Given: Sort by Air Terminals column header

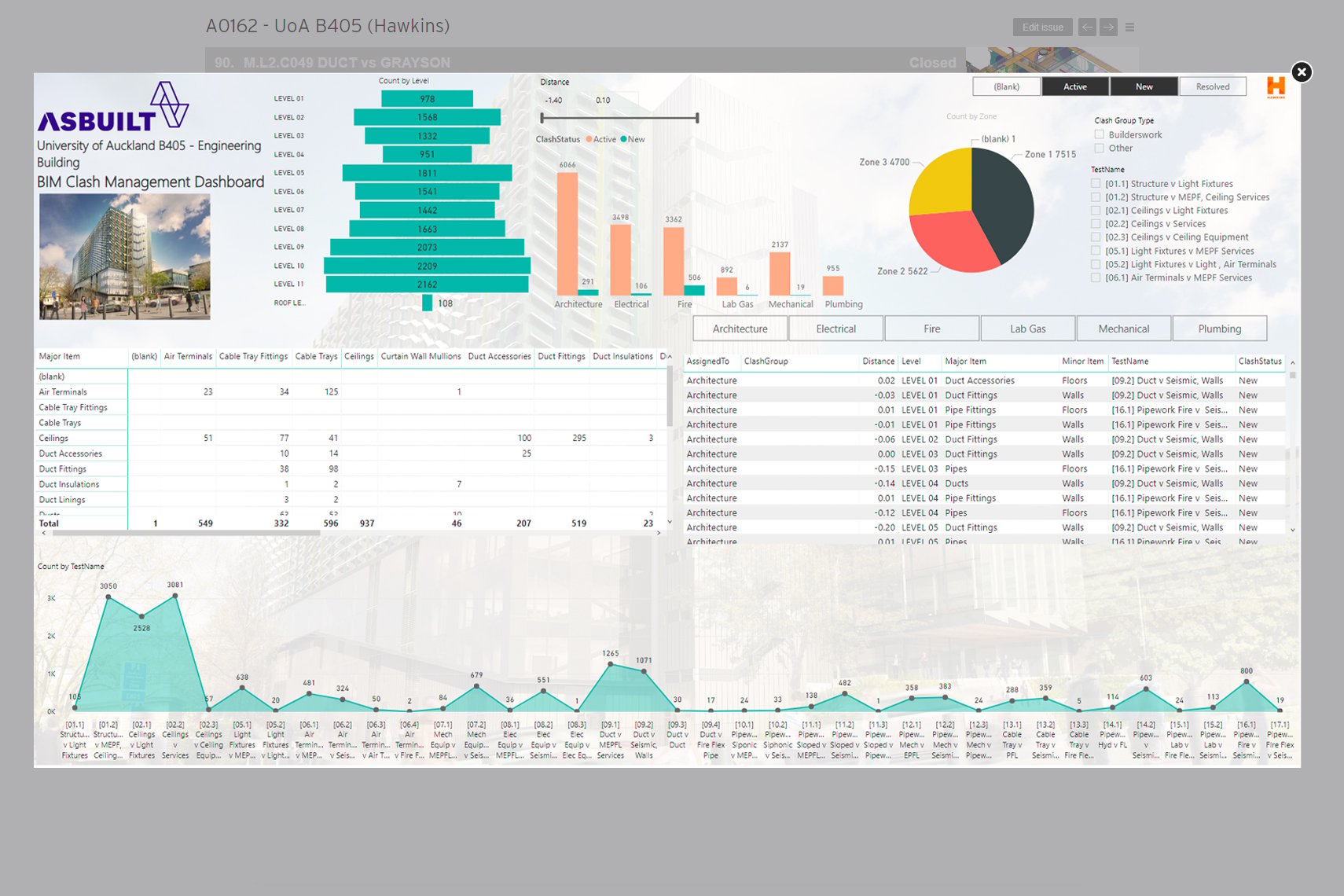Looking at the screenshot, I should pyautogui.click(x=188, y=357).
